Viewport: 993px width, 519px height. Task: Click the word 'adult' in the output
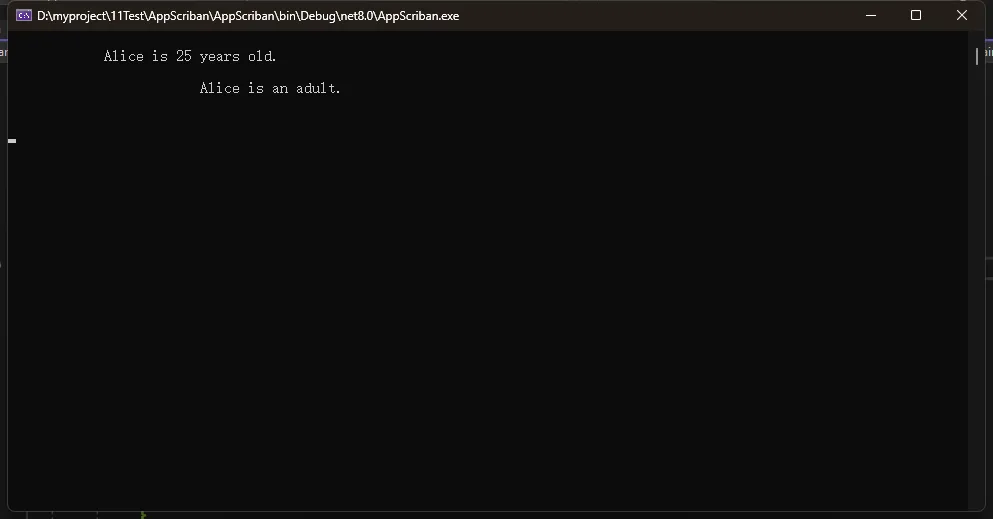click(315, 89)
